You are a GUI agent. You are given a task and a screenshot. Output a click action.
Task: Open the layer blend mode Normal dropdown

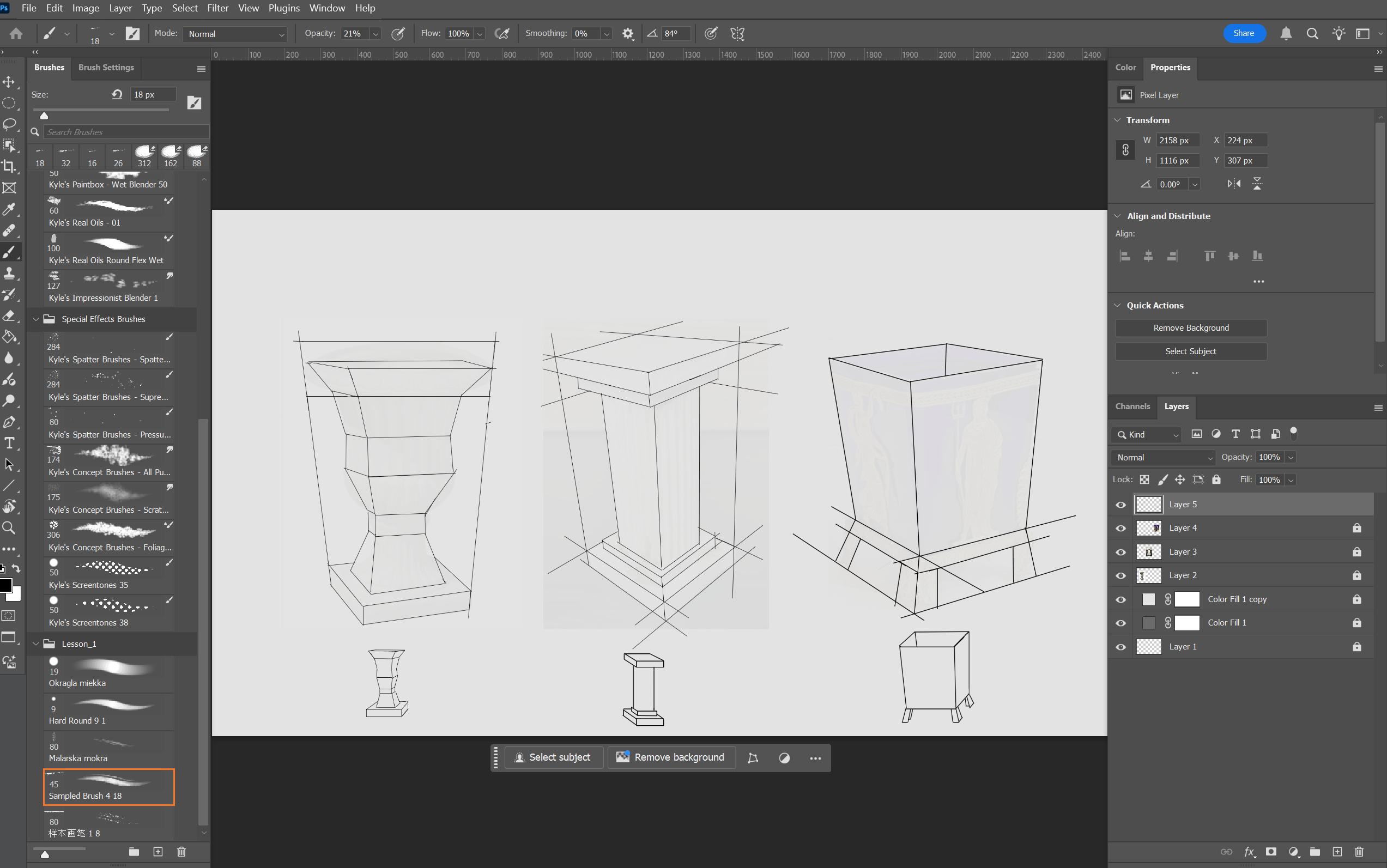(1163, 458)
